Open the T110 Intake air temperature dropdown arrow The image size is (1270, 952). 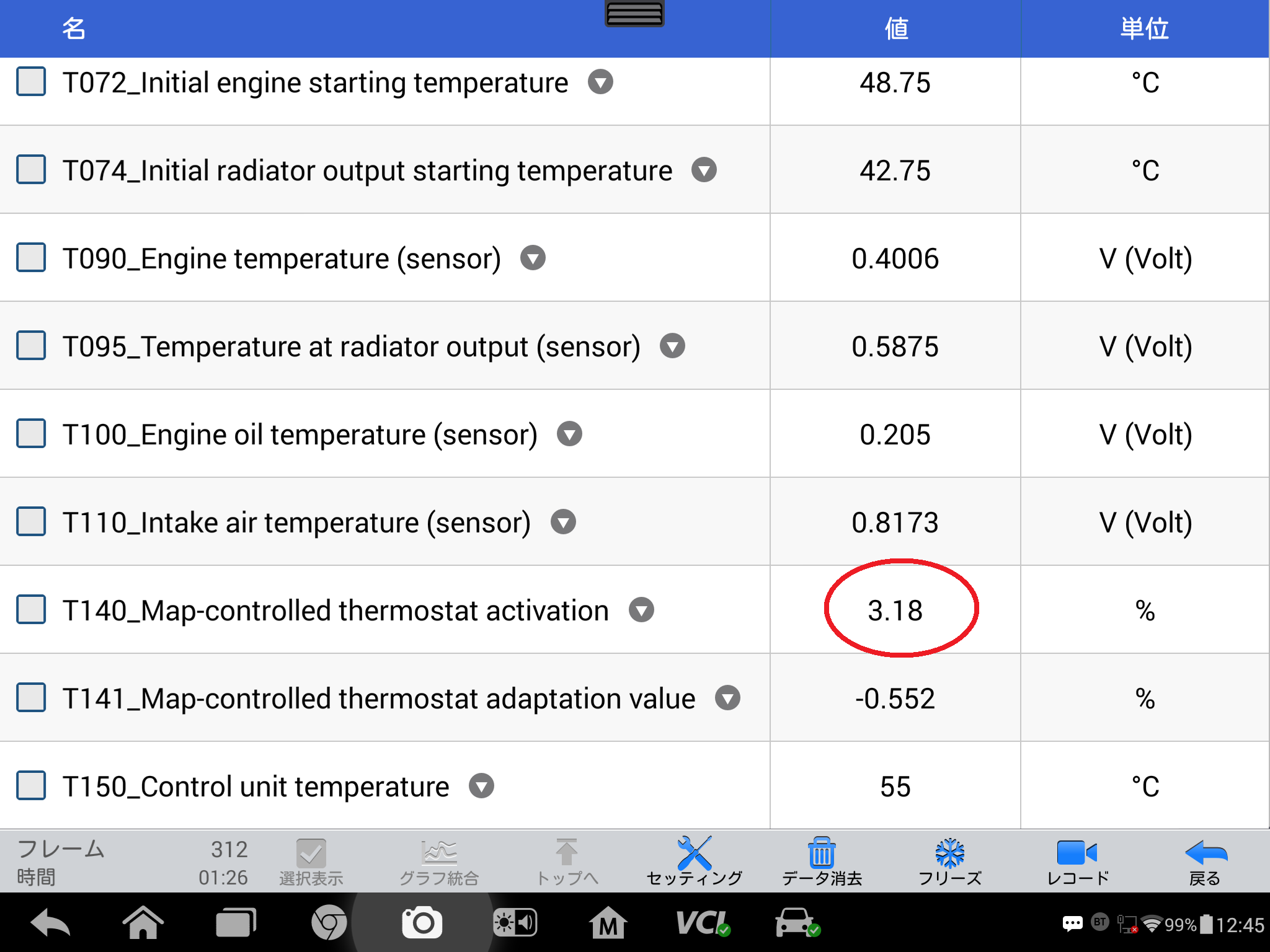click(x=563, y=522)
